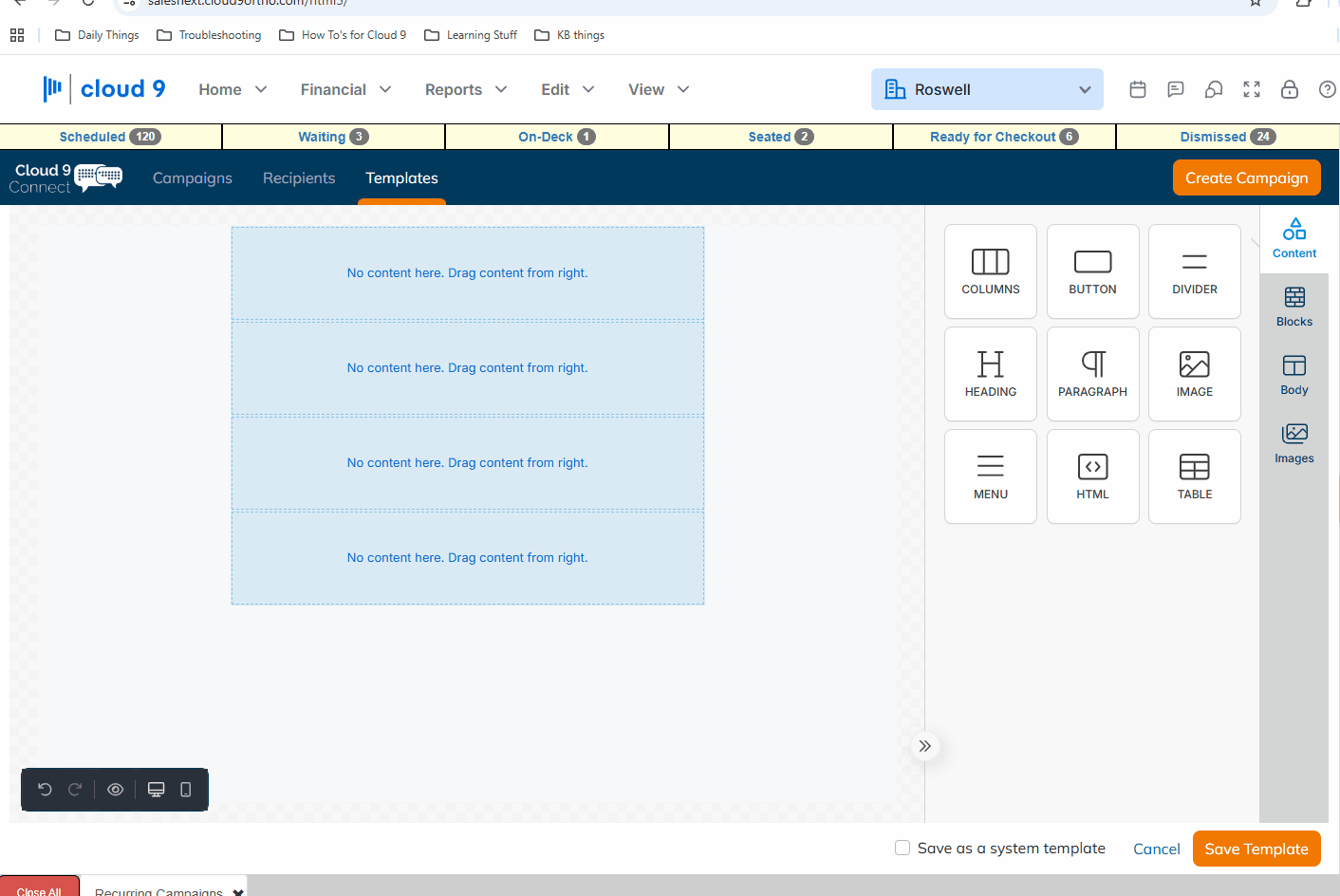Open the Daily Things bookmark folder
This screenshot has height=896, width=1340.
pyautogui.click(x=97, y=35)
